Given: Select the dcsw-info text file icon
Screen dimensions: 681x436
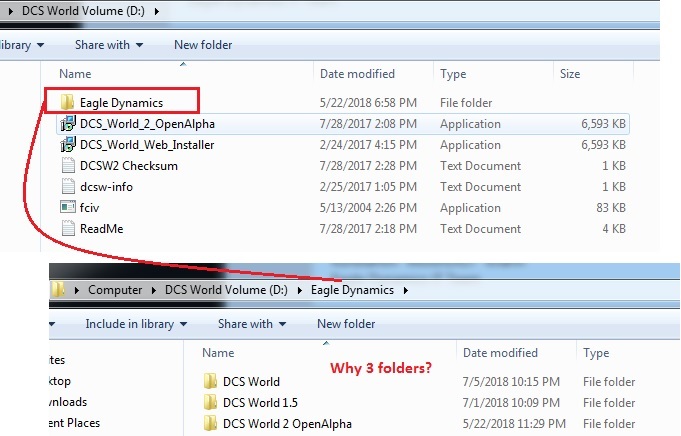Looking at the screenshot, I should pos(68,186).
